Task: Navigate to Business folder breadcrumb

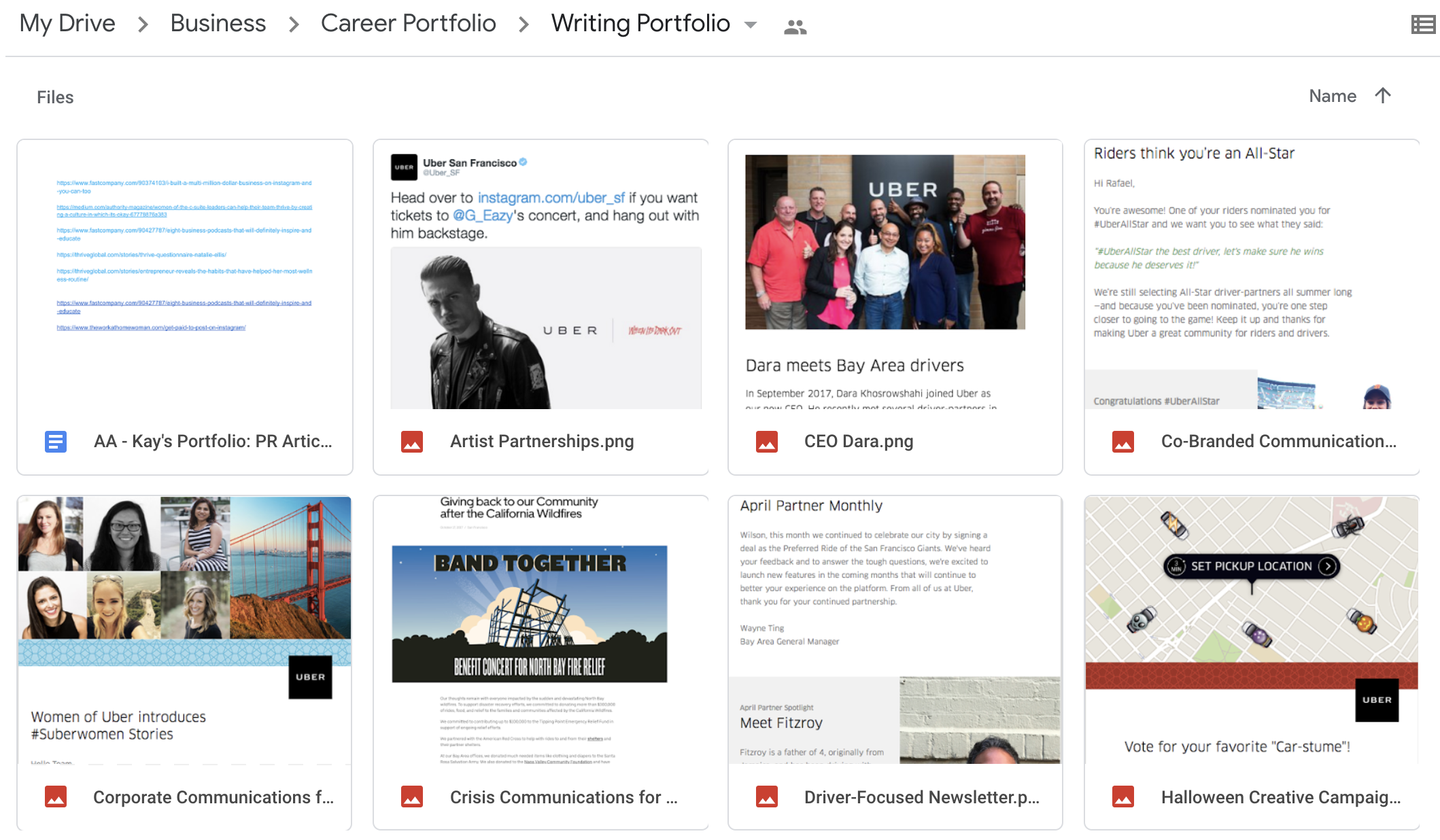Action: click(x=218, y=23)
